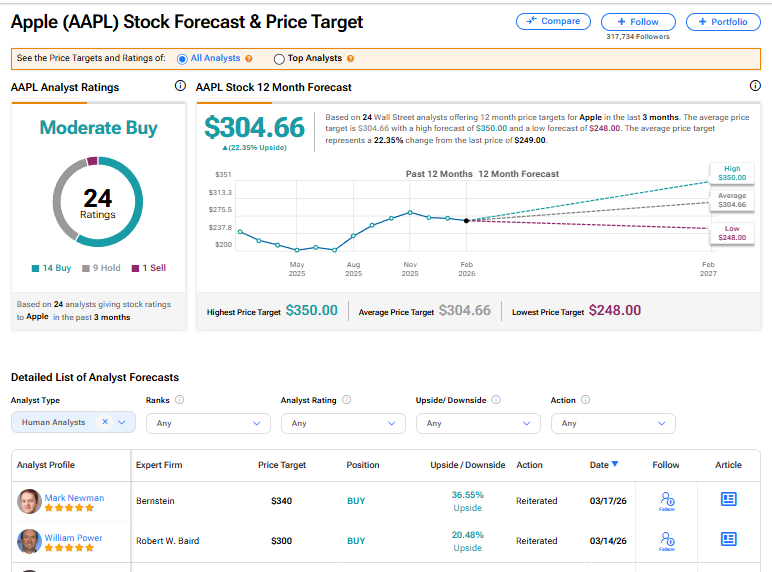The image size is (772, 572).
Task: Click info icon next to Ranks filter
Action: point(179,400)
